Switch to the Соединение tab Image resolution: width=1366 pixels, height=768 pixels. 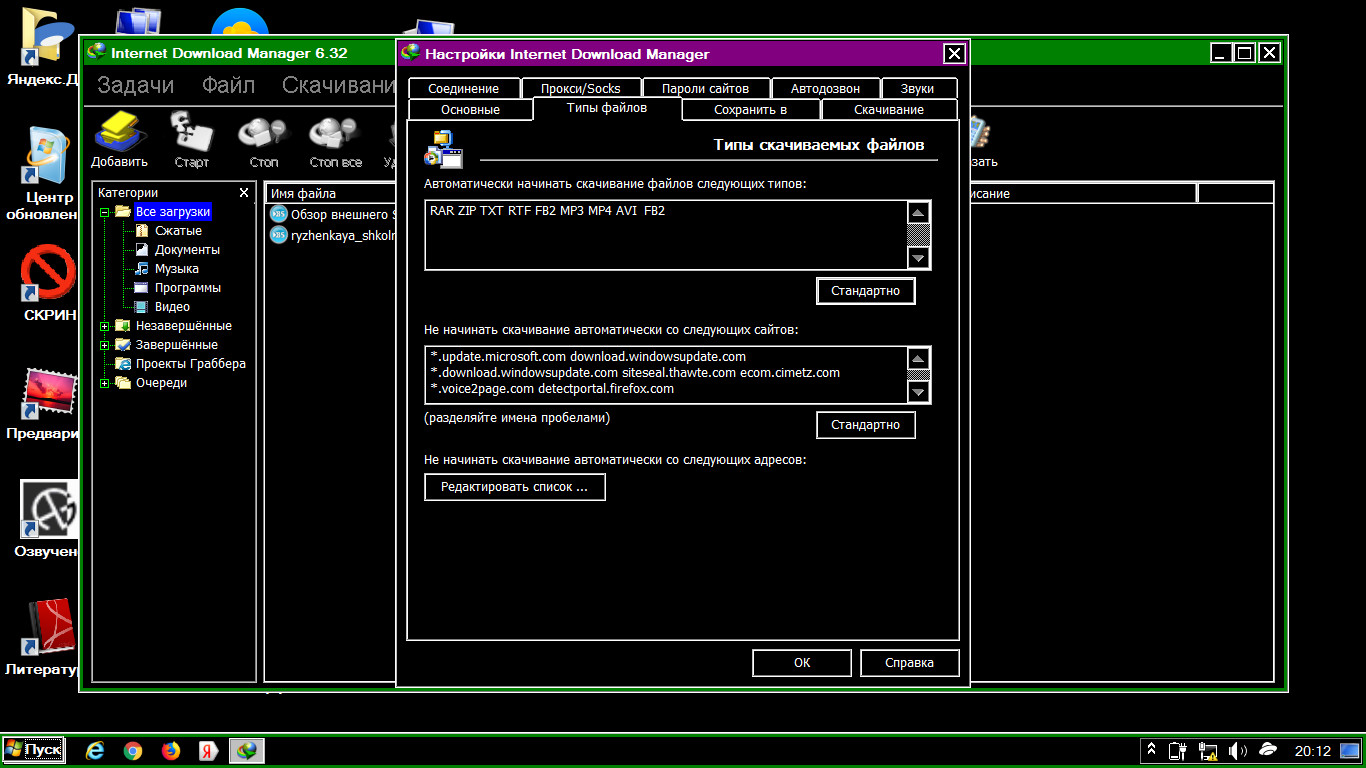[464, 88]
